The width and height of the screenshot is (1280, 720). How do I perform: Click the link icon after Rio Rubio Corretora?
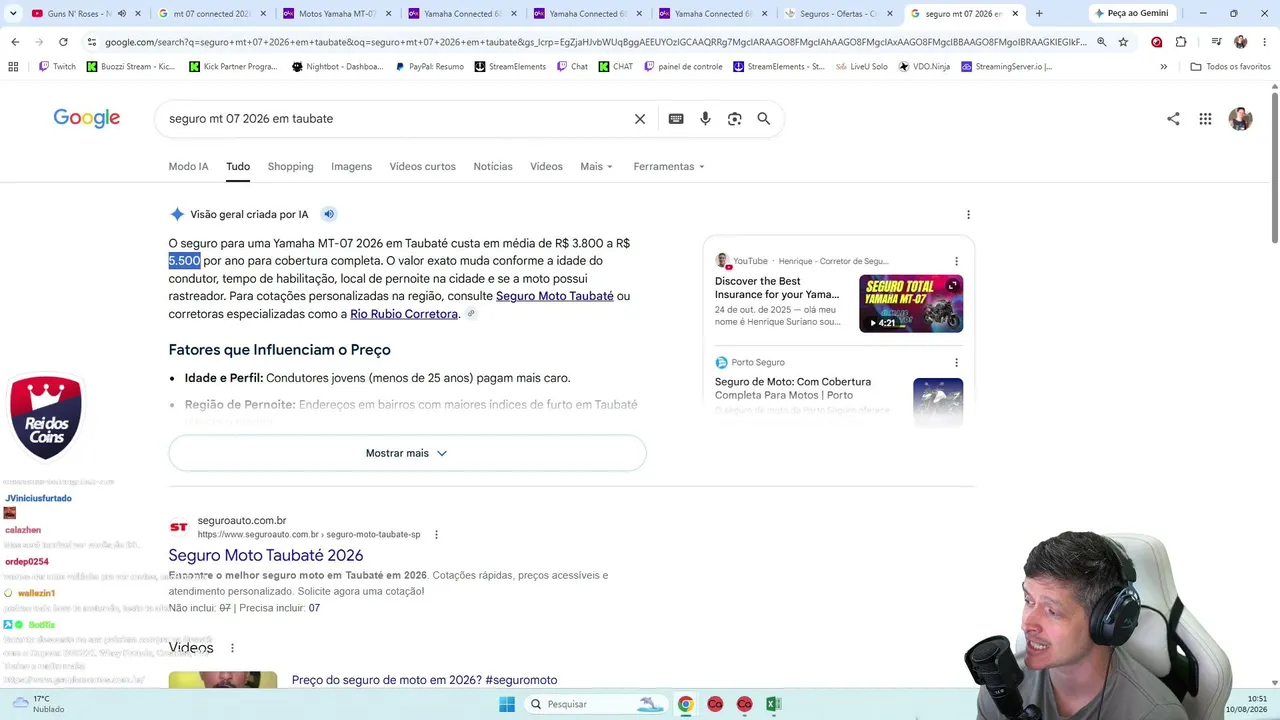tap(471, 314)
